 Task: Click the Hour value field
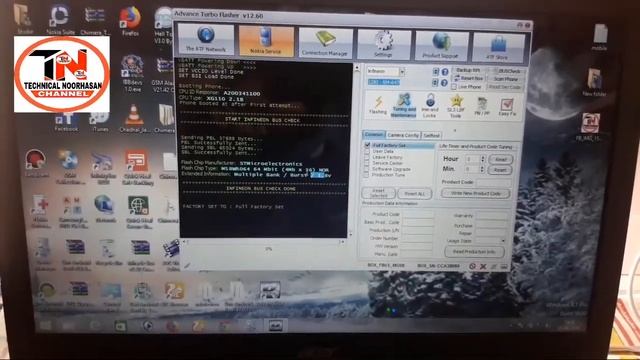pyautogui.click(x=473, y=159)
